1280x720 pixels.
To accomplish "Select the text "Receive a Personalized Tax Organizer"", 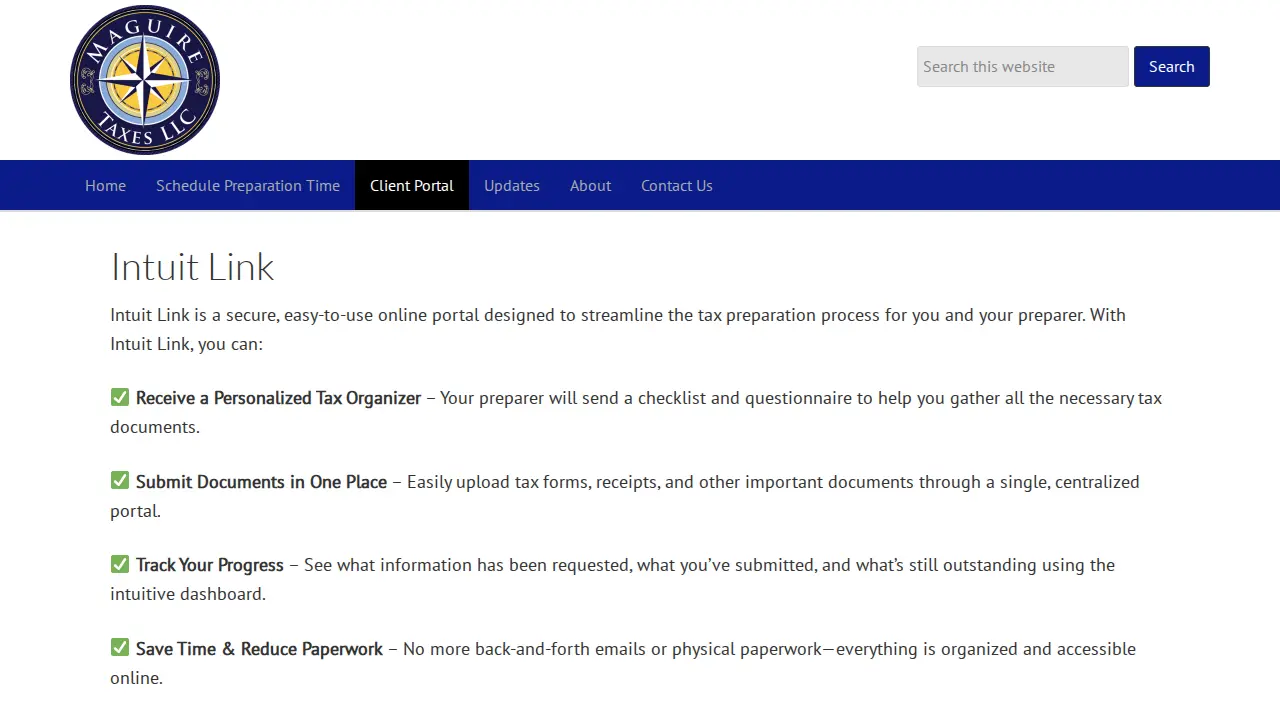I will tap(278, 398).
